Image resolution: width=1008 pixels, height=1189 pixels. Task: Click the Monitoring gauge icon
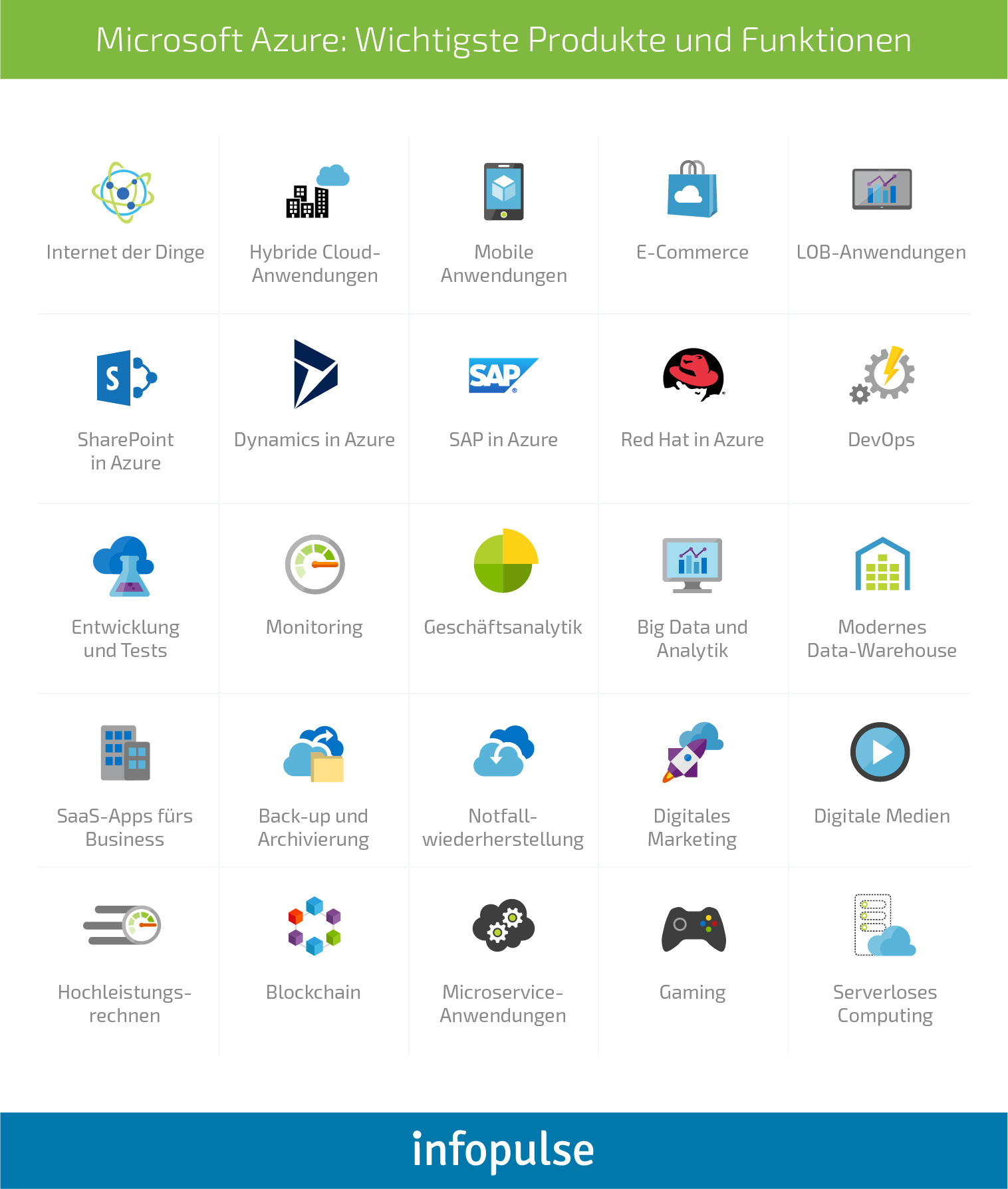coord(315,565)
